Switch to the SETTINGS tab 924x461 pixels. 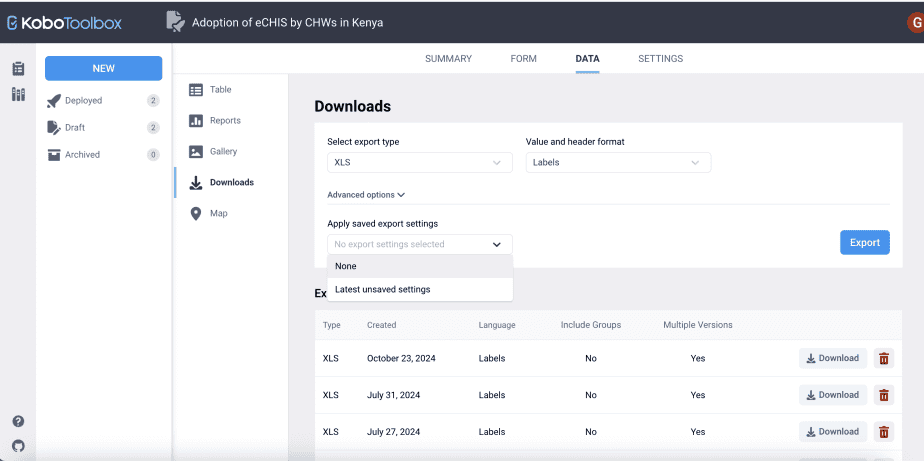click(x=660, y=59)
